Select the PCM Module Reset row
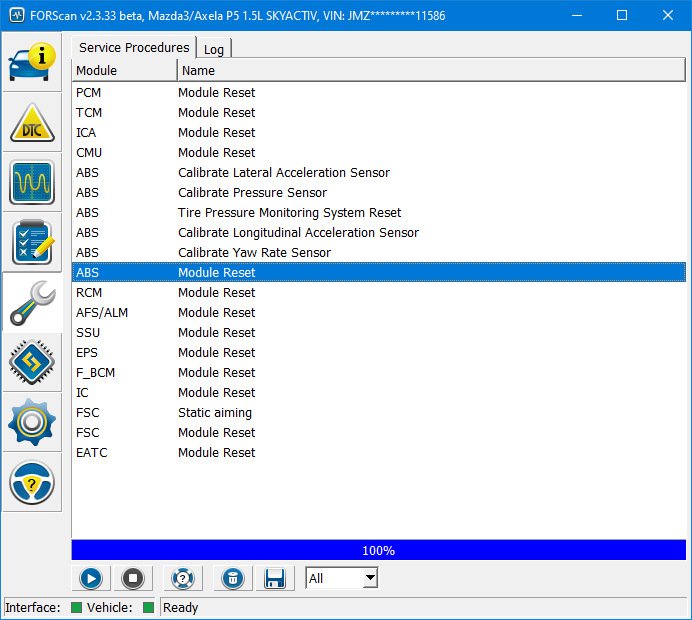This screenshot has height=620, width=692. click(x=379, y=93)
